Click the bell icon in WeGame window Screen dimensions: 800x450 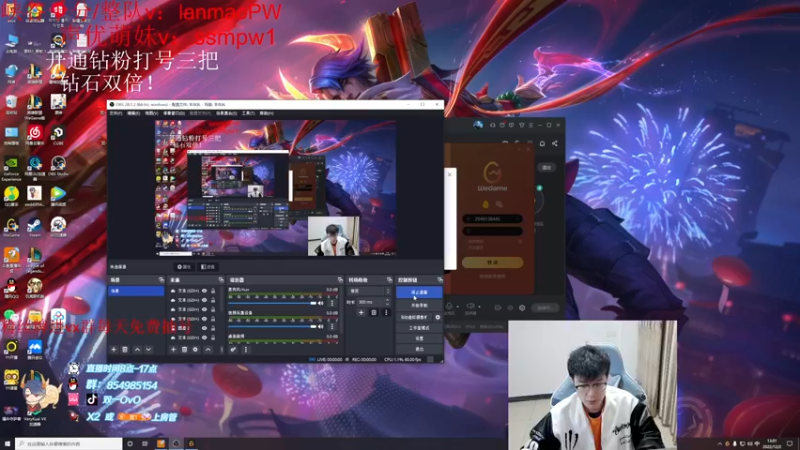coord(542,143)
